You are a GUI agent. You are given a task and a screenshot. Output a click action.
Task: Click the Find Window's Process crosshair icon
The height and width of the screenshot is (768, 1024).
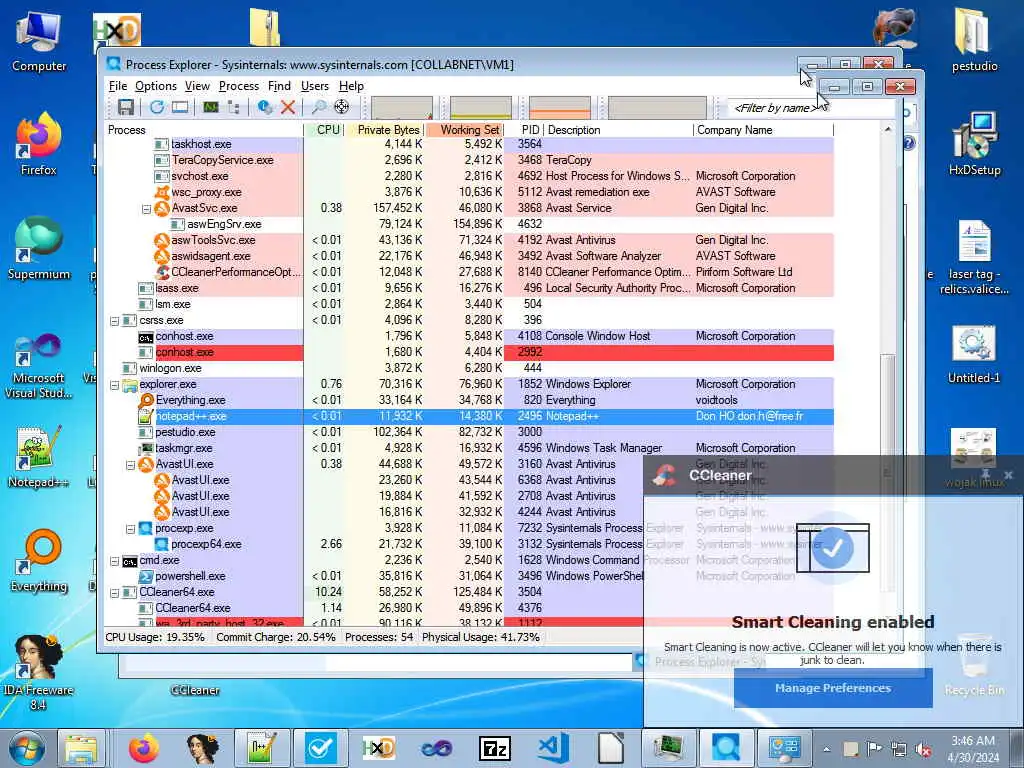(342, 107)
